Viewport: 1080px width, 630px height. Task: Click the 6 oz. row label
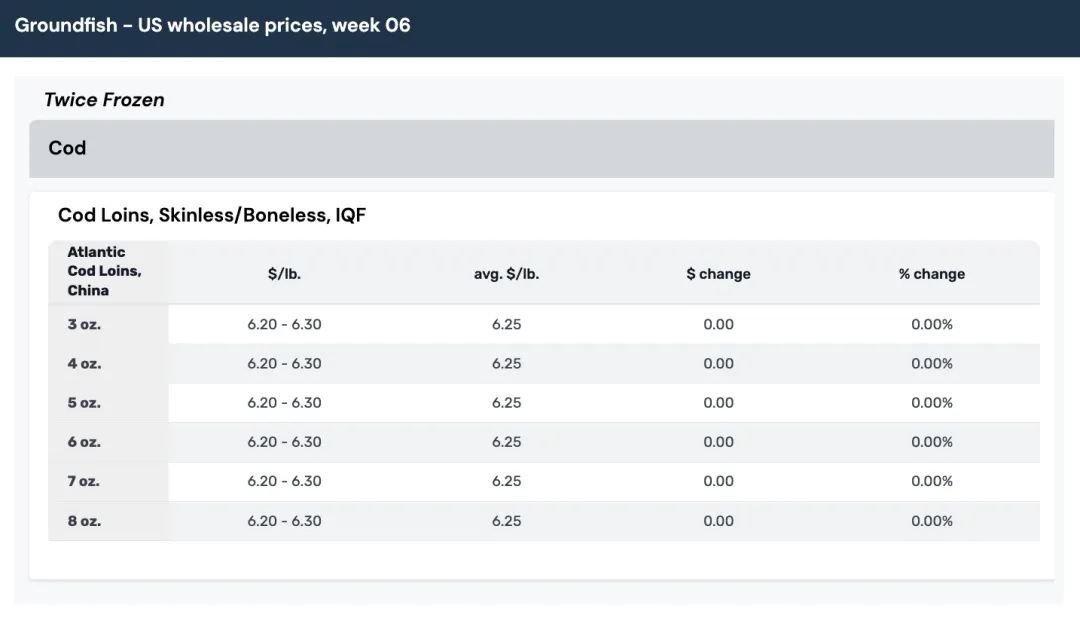tap(84, 442)
